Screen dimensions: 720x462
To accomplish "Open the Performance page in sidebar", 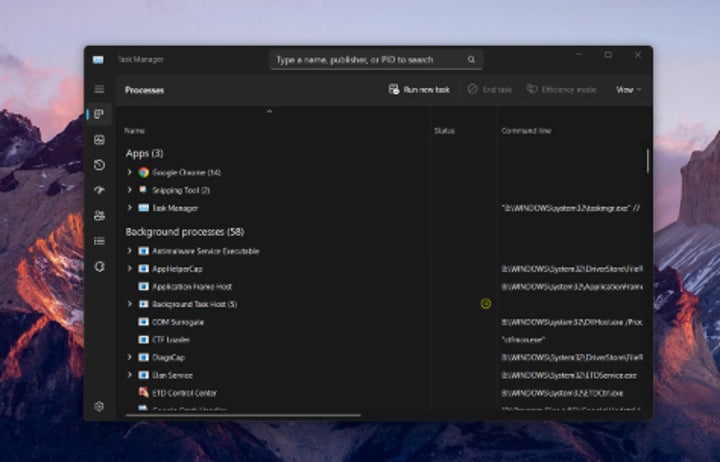I will pos(99,140).
